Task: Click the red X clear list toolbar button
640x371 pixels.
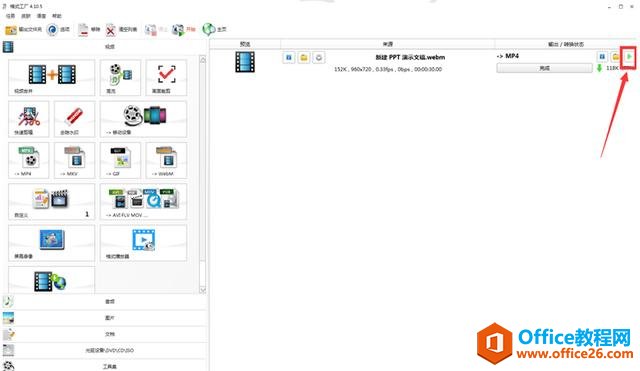Action: click(x=121, y=29)
